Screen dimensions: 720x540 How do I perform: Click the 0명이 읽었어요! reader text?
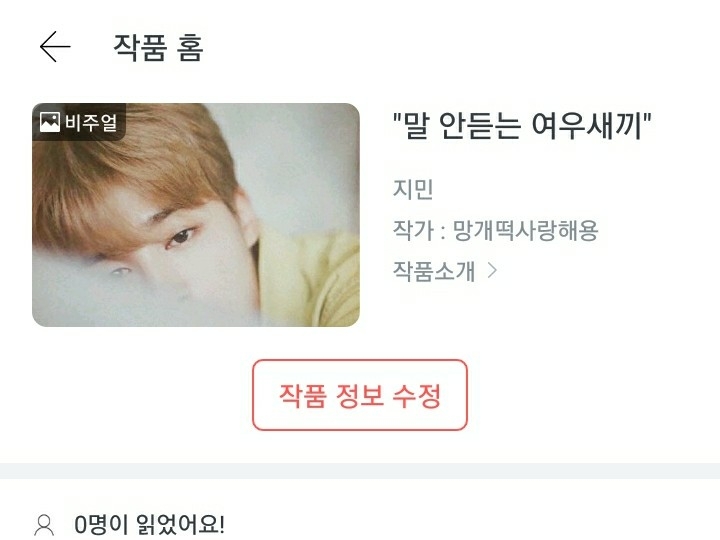pyautogui.click(x=150, y=524)
